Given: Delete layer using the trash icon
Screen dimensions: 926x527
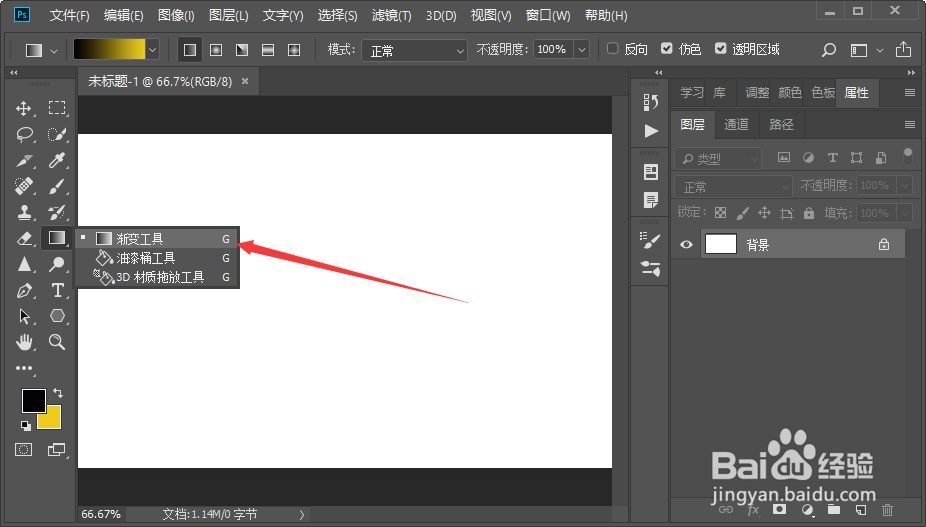Looking at the screenshot, I should click(887, 509).
